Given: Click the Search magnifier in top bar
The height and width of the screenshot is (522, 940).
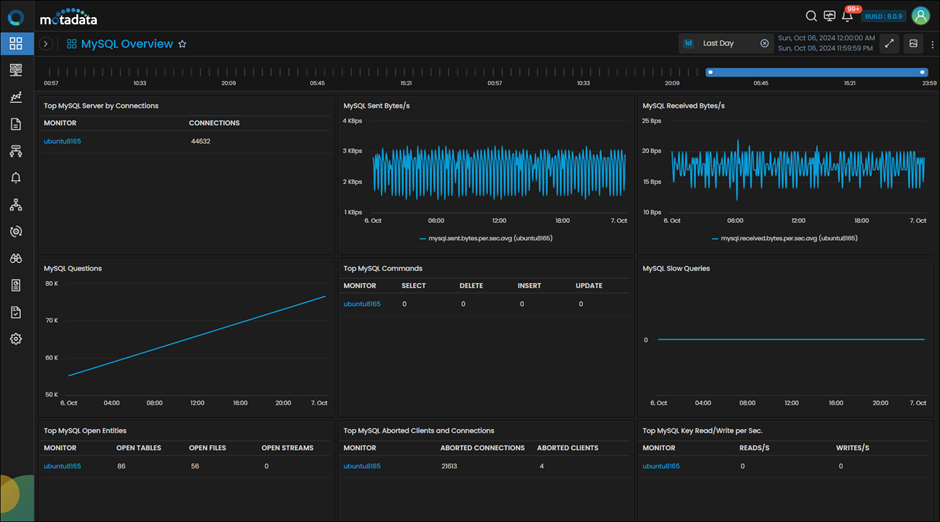Looking at the screenshot, I should (811, 16).
